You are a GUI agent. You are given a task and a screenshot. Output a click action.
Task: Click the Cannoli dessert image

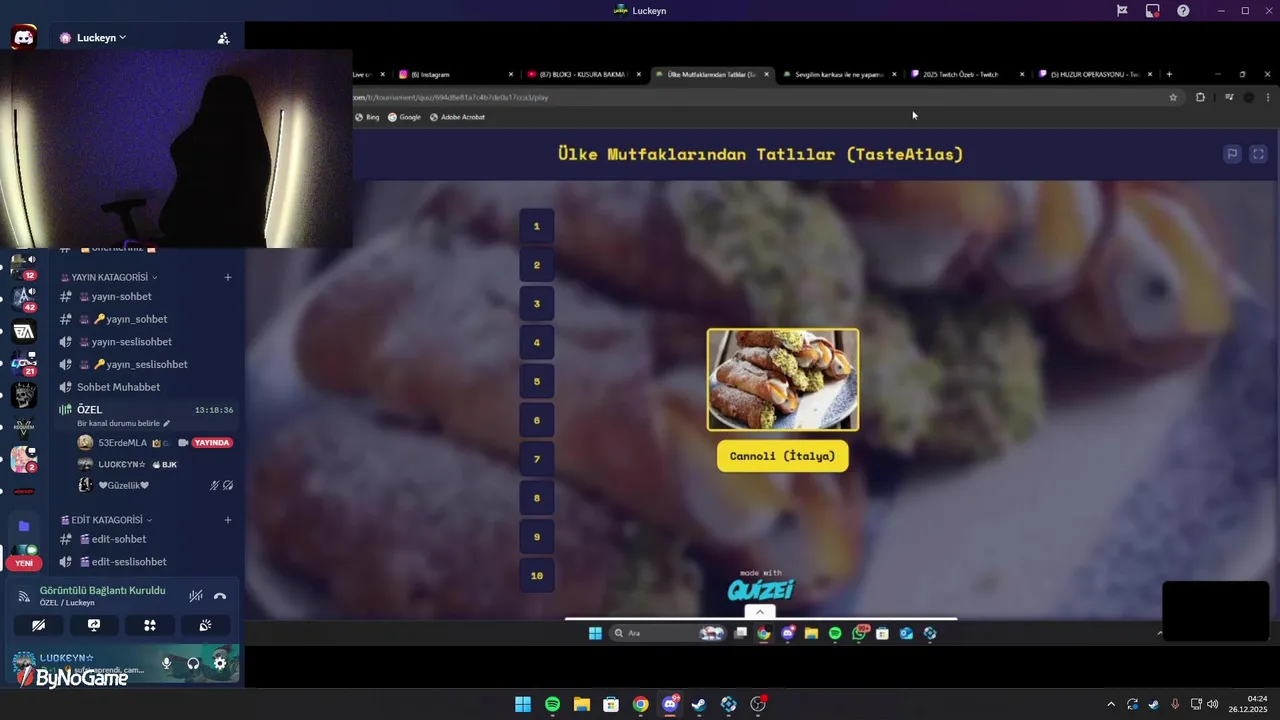[783, 380]
